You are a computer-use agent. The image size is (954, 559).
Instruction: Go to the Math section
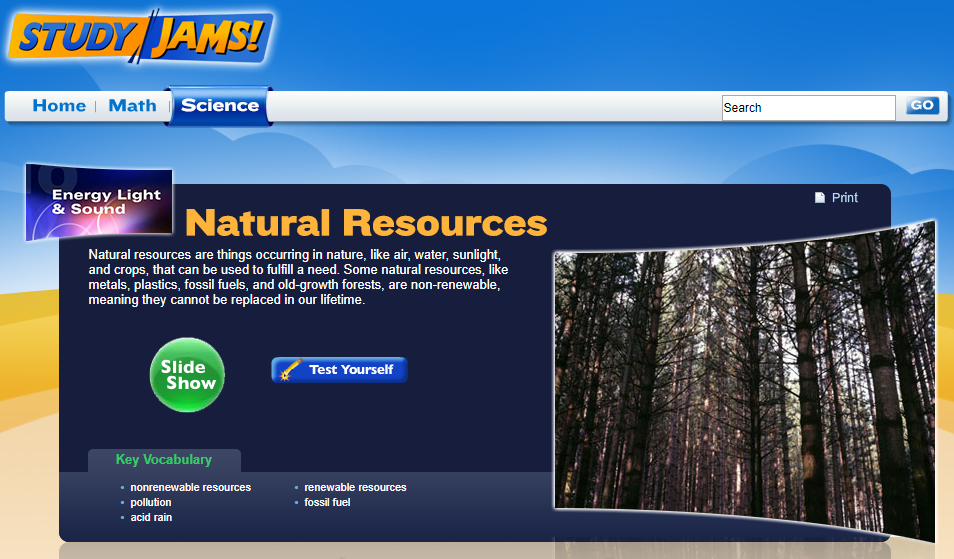132,106
